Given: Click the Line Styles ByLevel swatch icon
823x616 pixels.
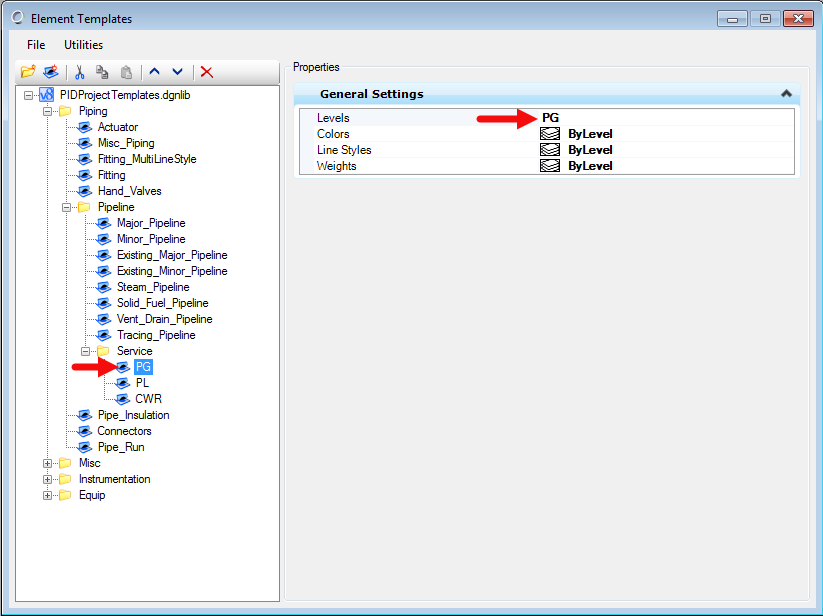Looking at the screenshot, I should tap(550, 150).
